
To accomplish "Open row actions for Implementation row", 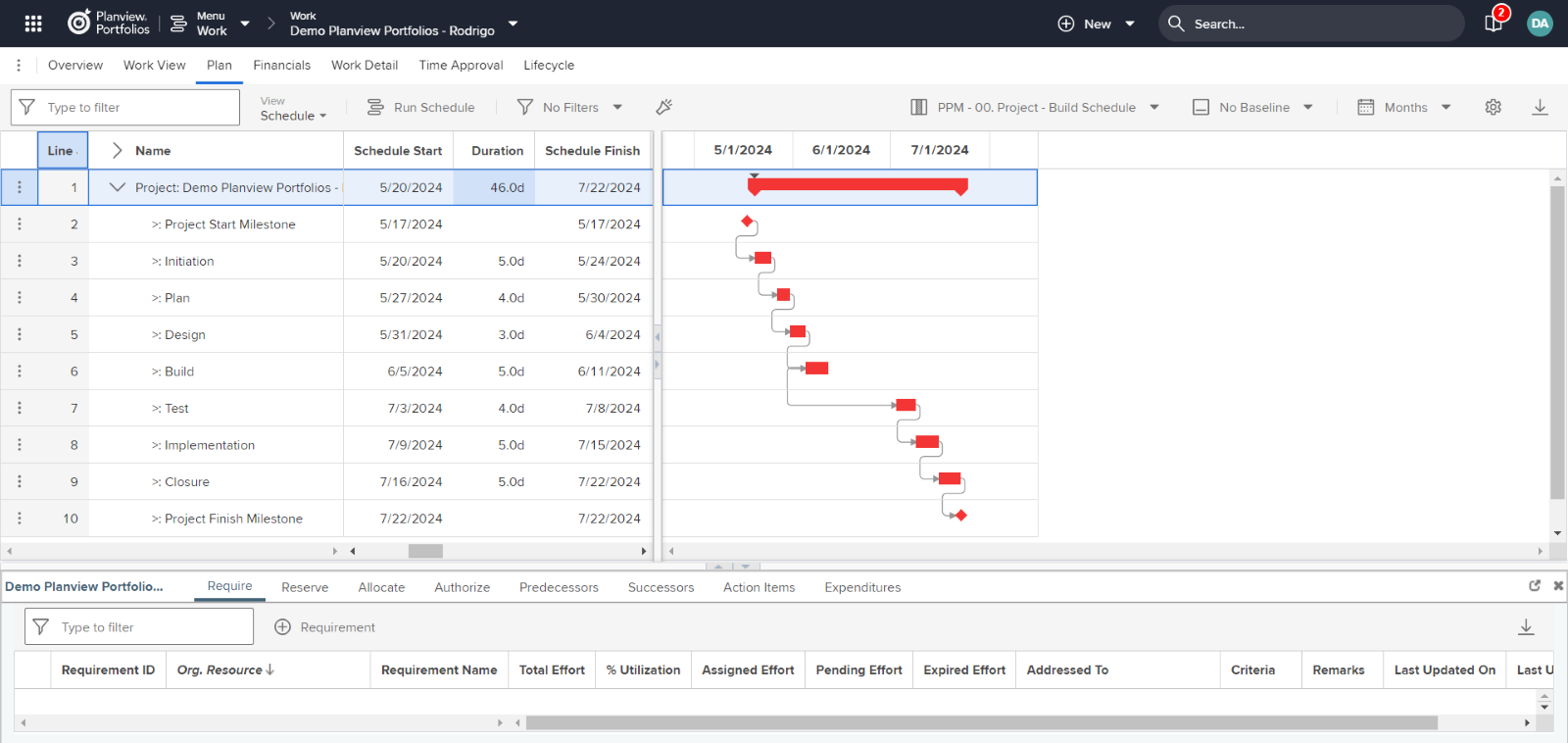I will click(x=20, y=444).
